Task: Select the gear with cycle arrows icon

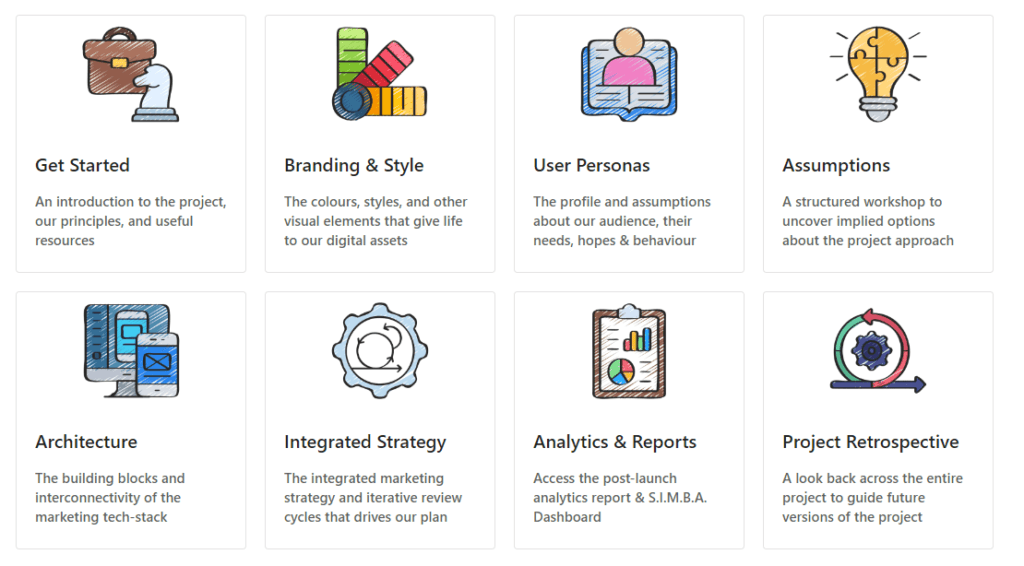Action: point(379,351)
